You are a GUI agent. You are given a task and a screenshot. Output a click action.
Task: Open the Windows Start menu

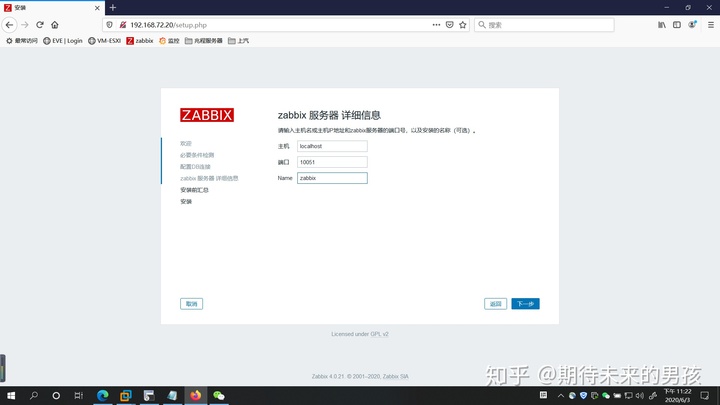coord(11,395)
